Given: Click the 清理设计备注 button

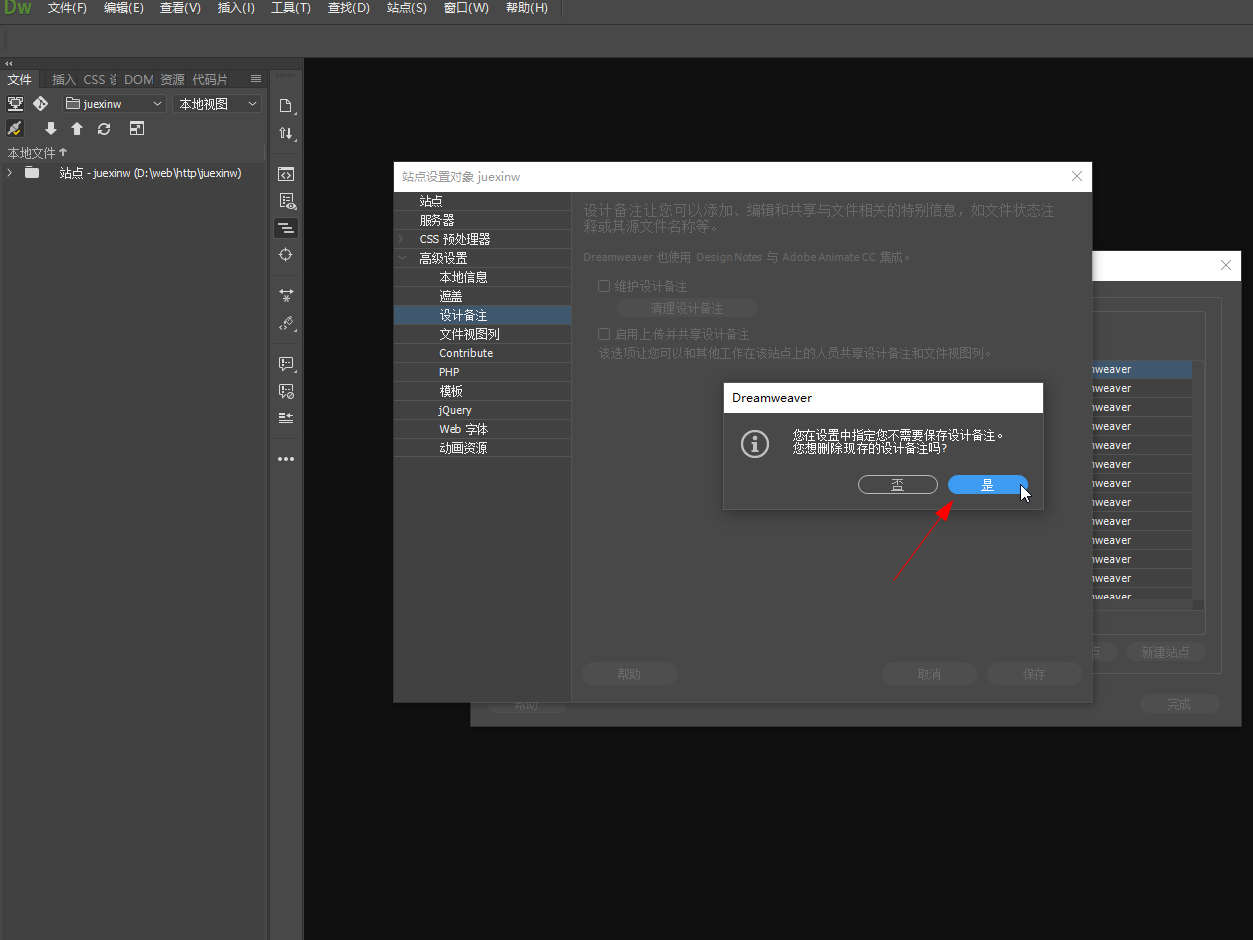Looking at the screenshot, I should pos(687,308).
